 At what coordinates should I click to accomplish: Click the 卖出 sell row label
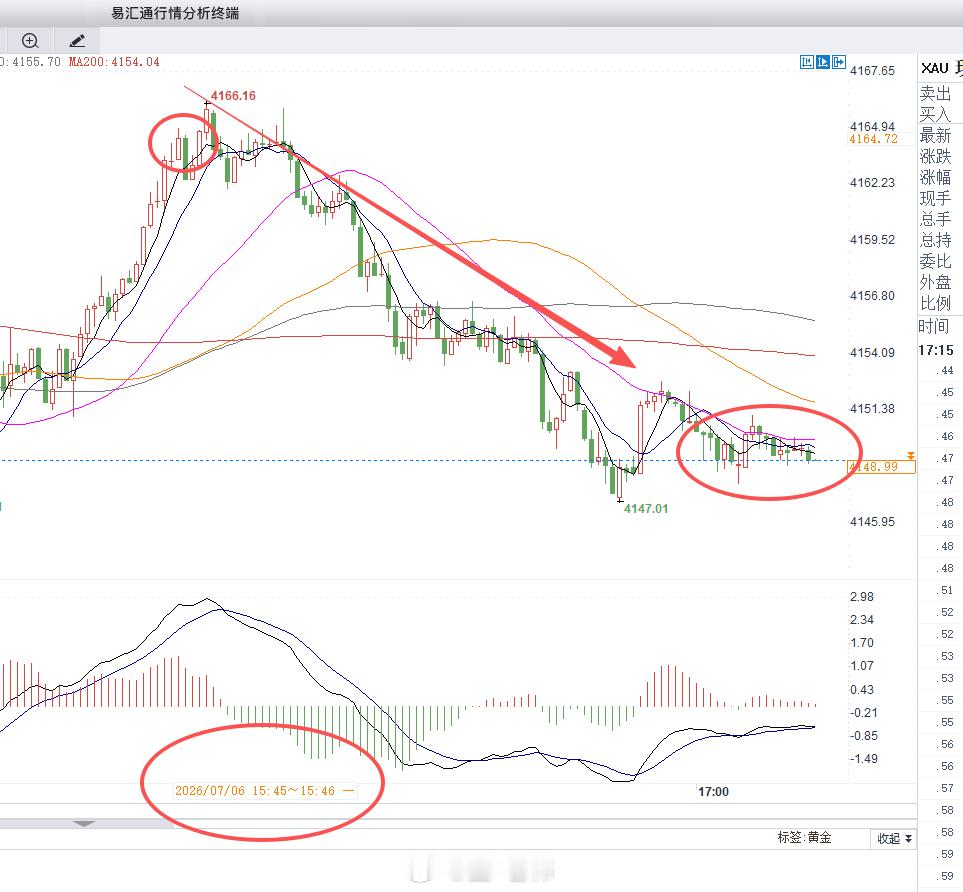935,93
